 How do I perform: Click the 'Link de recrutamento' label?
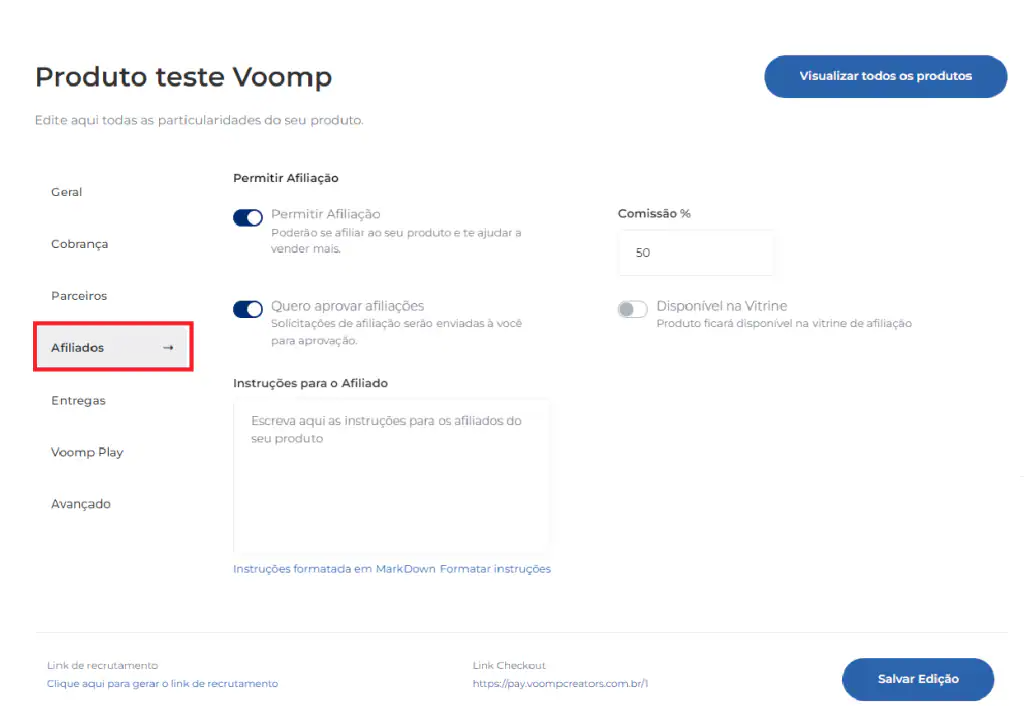[x=103, y=666]
